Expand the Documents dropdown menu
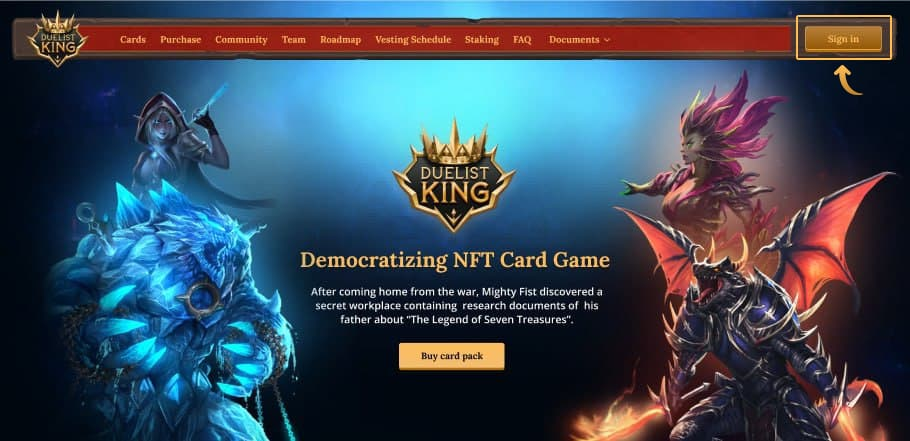The height and width of the screenshot is (441, 910). click(579, 39)
